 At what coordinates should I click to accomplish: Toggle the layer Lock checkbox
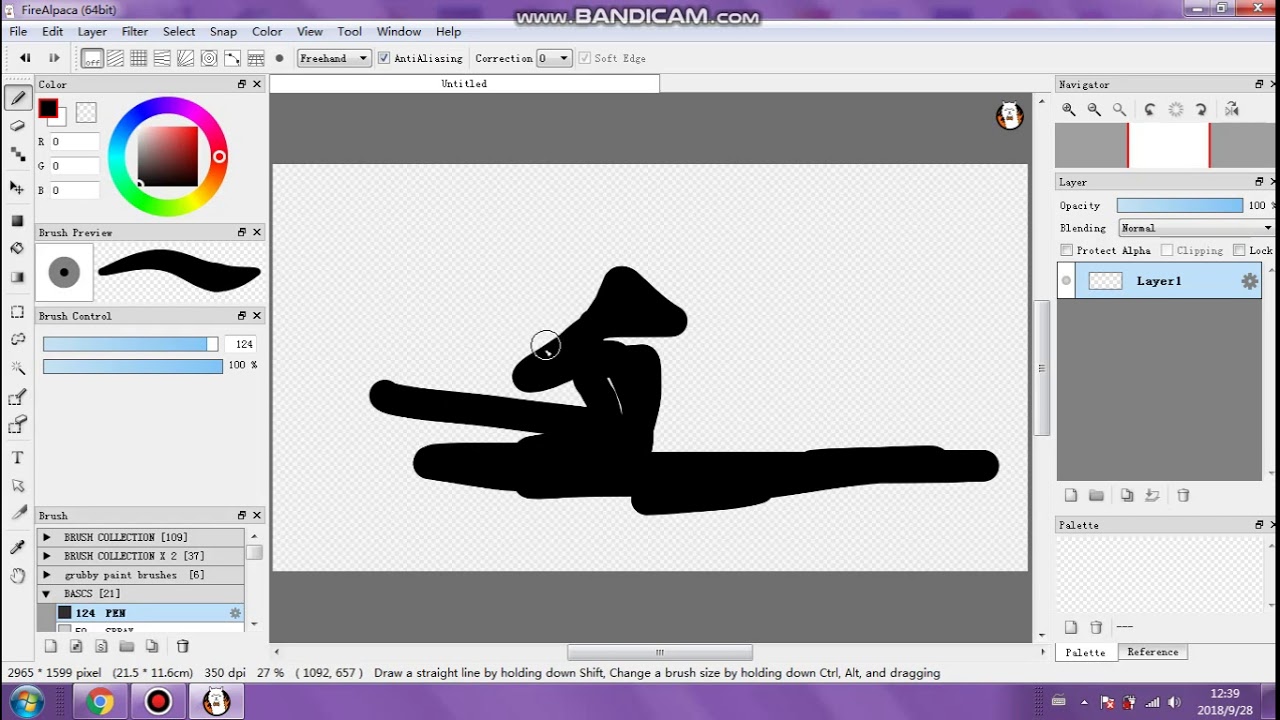(1239, 250)
